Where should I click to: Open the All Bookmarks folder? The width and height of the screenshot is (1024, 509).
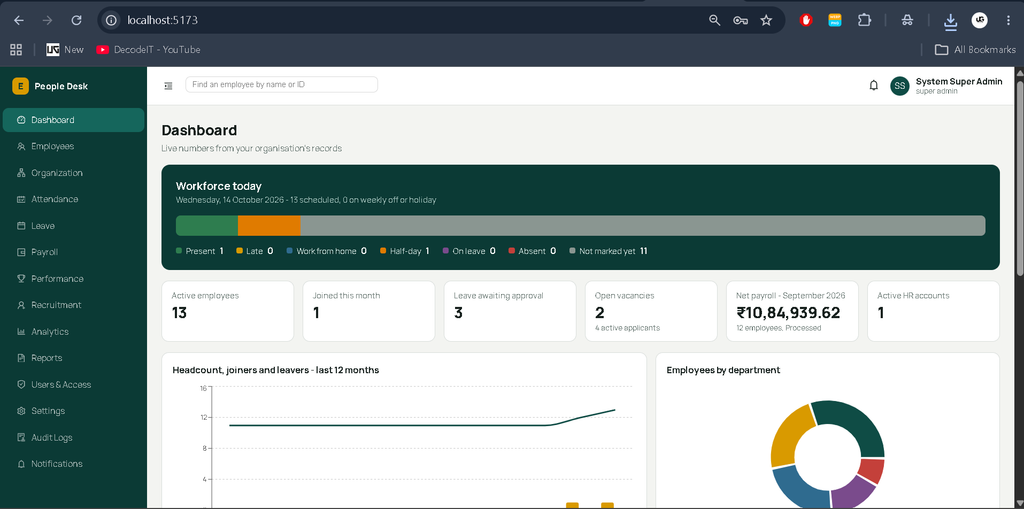point(975,50)
